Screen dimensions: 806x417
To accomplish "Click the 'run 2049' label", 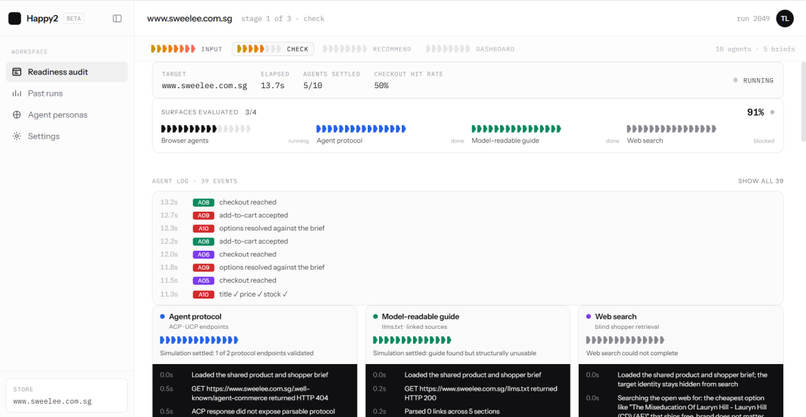I will tap(753, 19).
